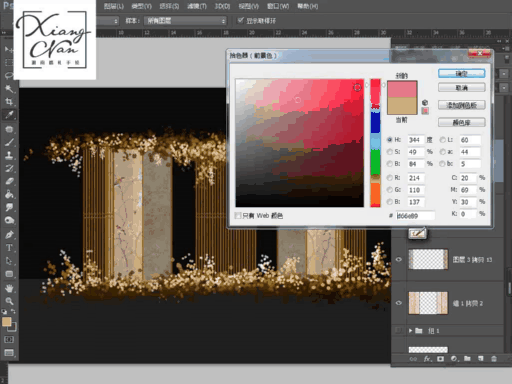Click the current tan color swatch in picker
Image resolution: width=512 pixels, height=384 pixels.
(x=402, y=106)
